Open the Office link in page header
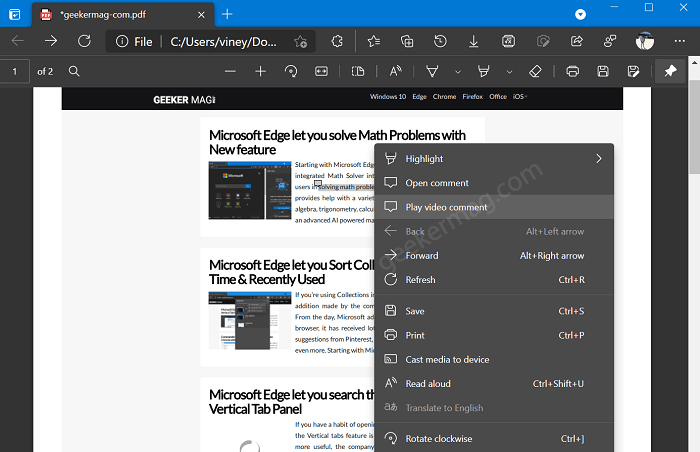 (x=498, y=96)
